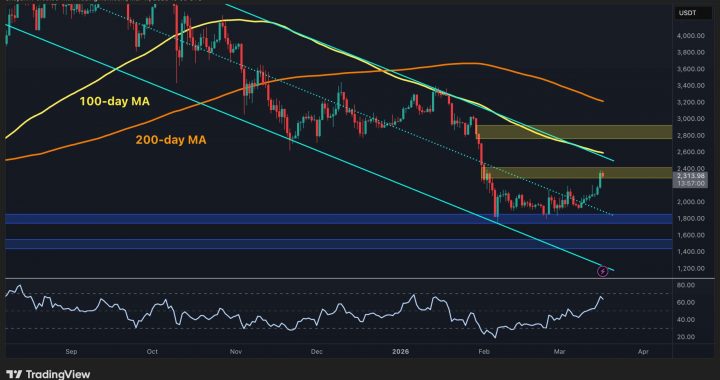The width and height of the screenshot is (720, 380).
Task: Click the lightning event marker icon
Action: click(x=603, y=272)
